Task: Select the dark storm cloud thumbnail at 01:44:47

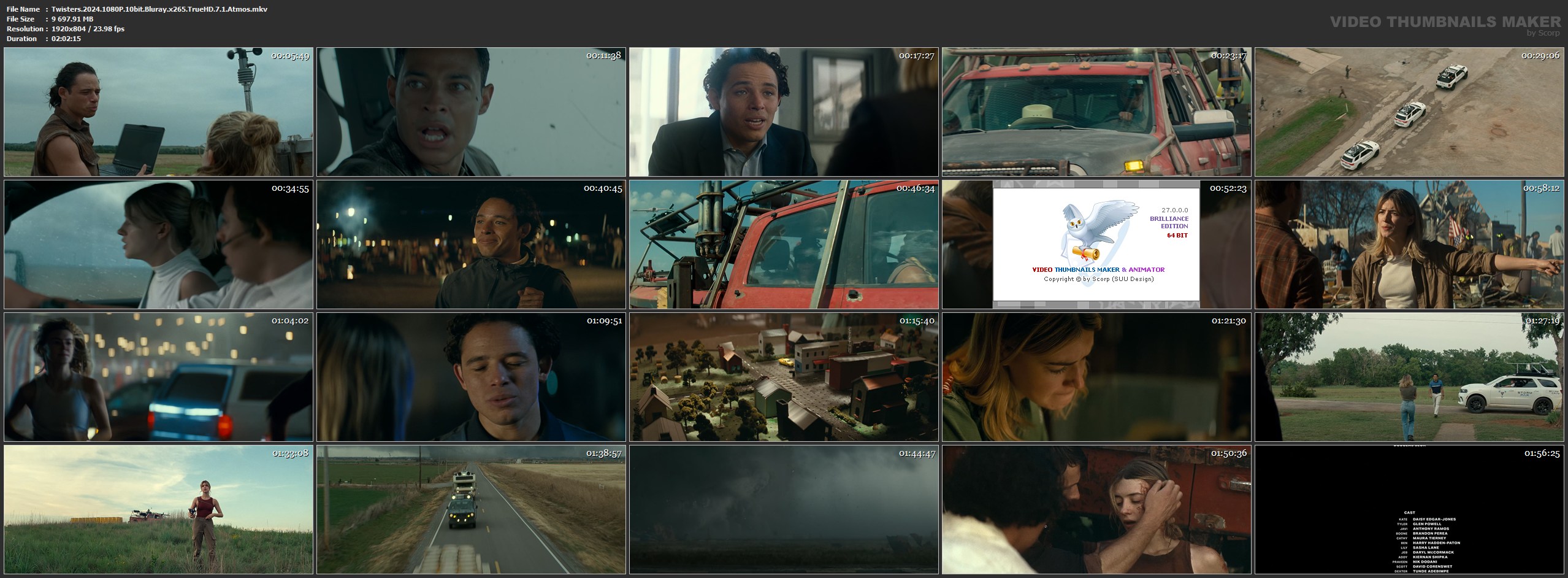Action: pos(784,510)
